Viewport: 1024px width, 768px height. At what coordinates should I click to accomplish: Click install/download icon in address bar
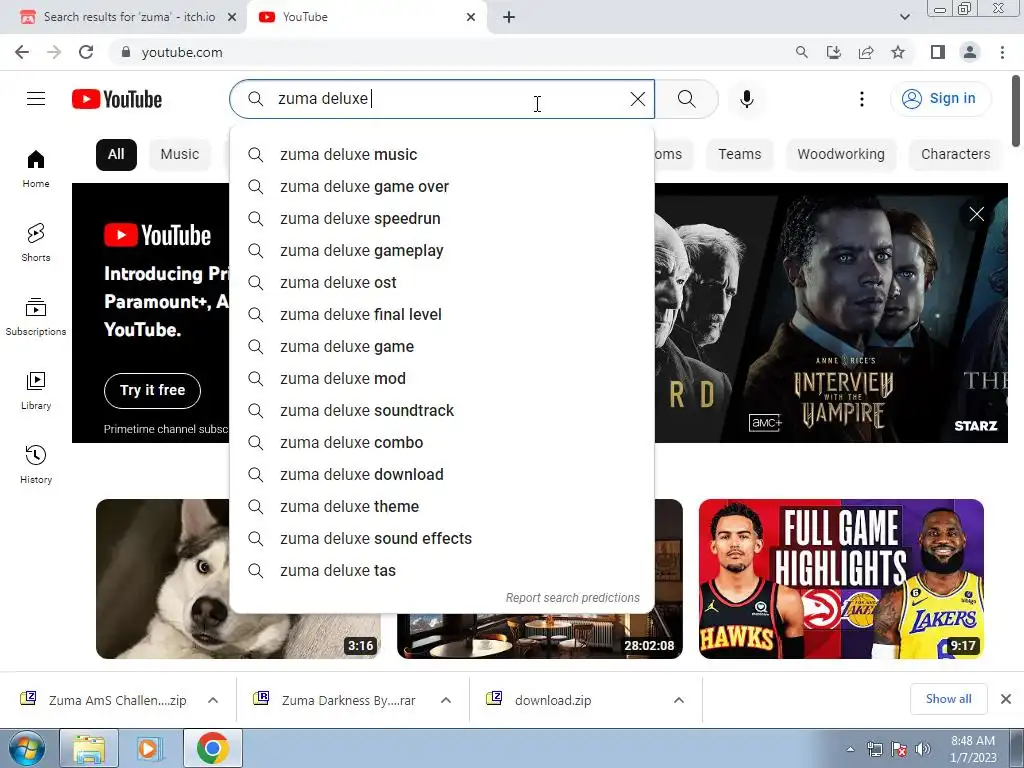pyautogui.click(x=834, y=52)
